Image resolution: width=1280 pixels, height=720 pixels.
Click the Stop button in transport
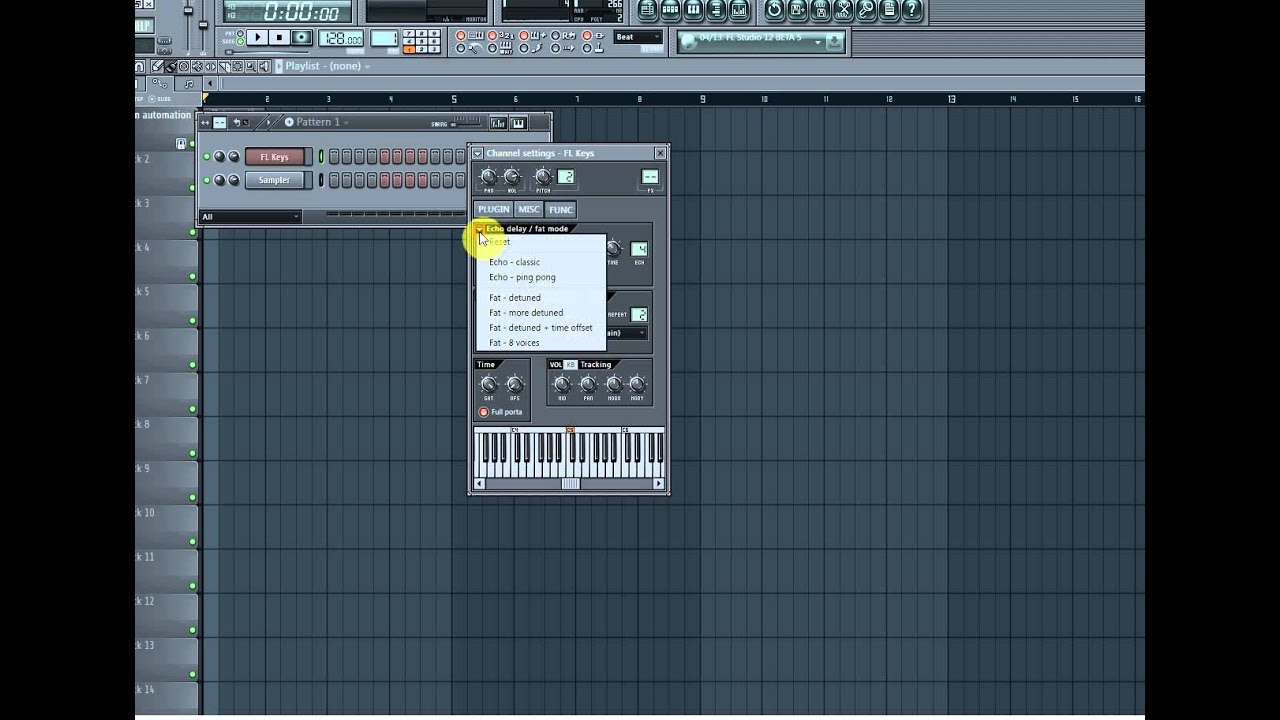pyautogui.click(x=279, y=37)
